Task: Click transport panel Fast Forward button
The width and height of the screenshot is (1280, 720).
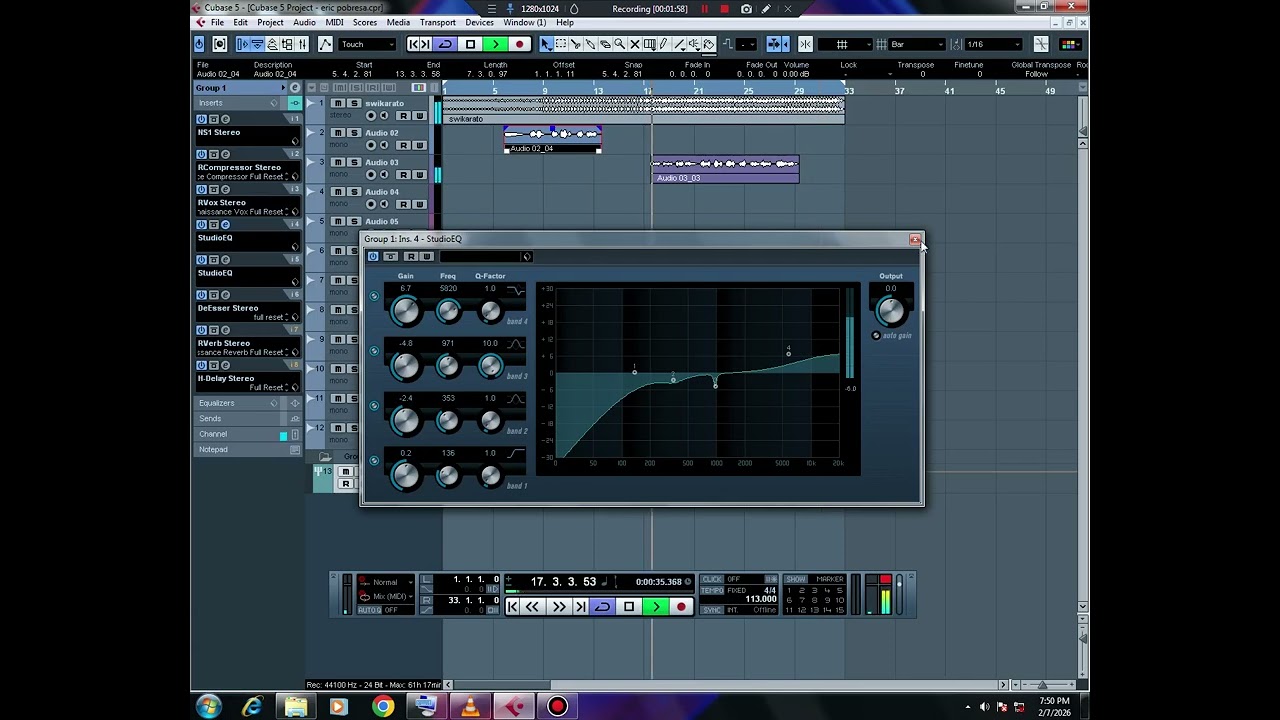Action: pyautogui.click(x=558, y=607)
